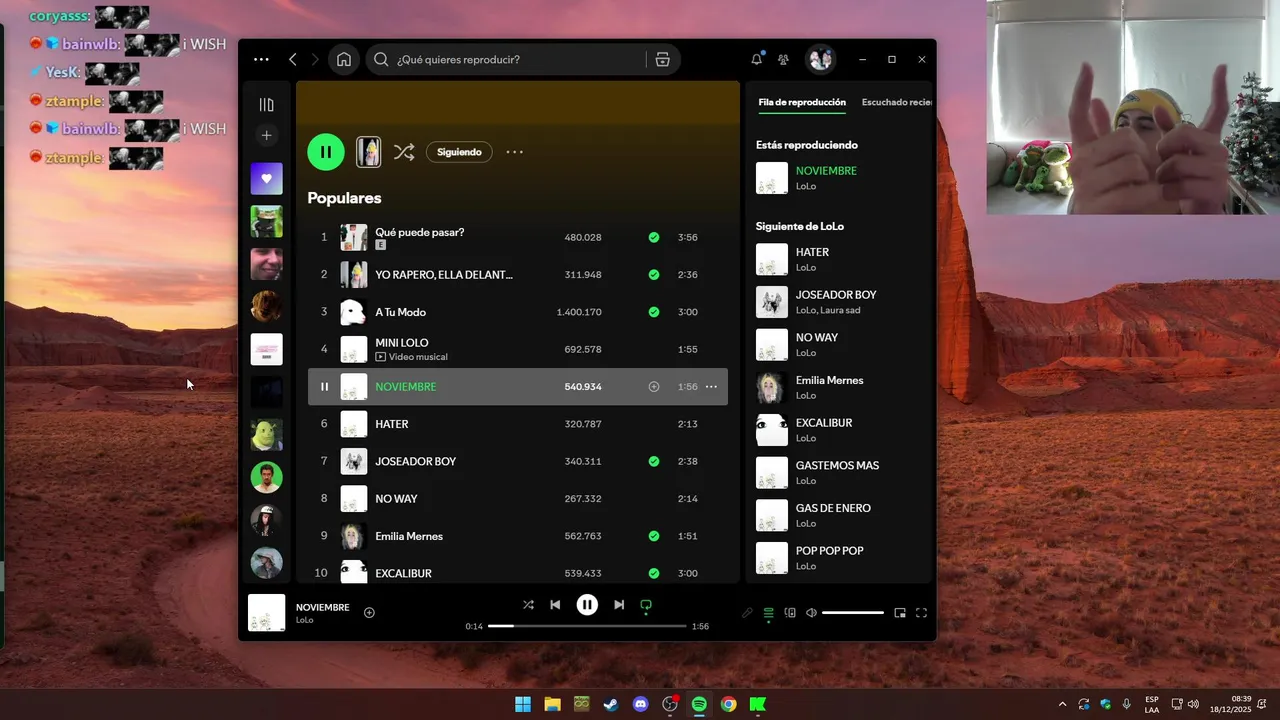Open the NO WAY track in Populares

(x=518, y=499)
